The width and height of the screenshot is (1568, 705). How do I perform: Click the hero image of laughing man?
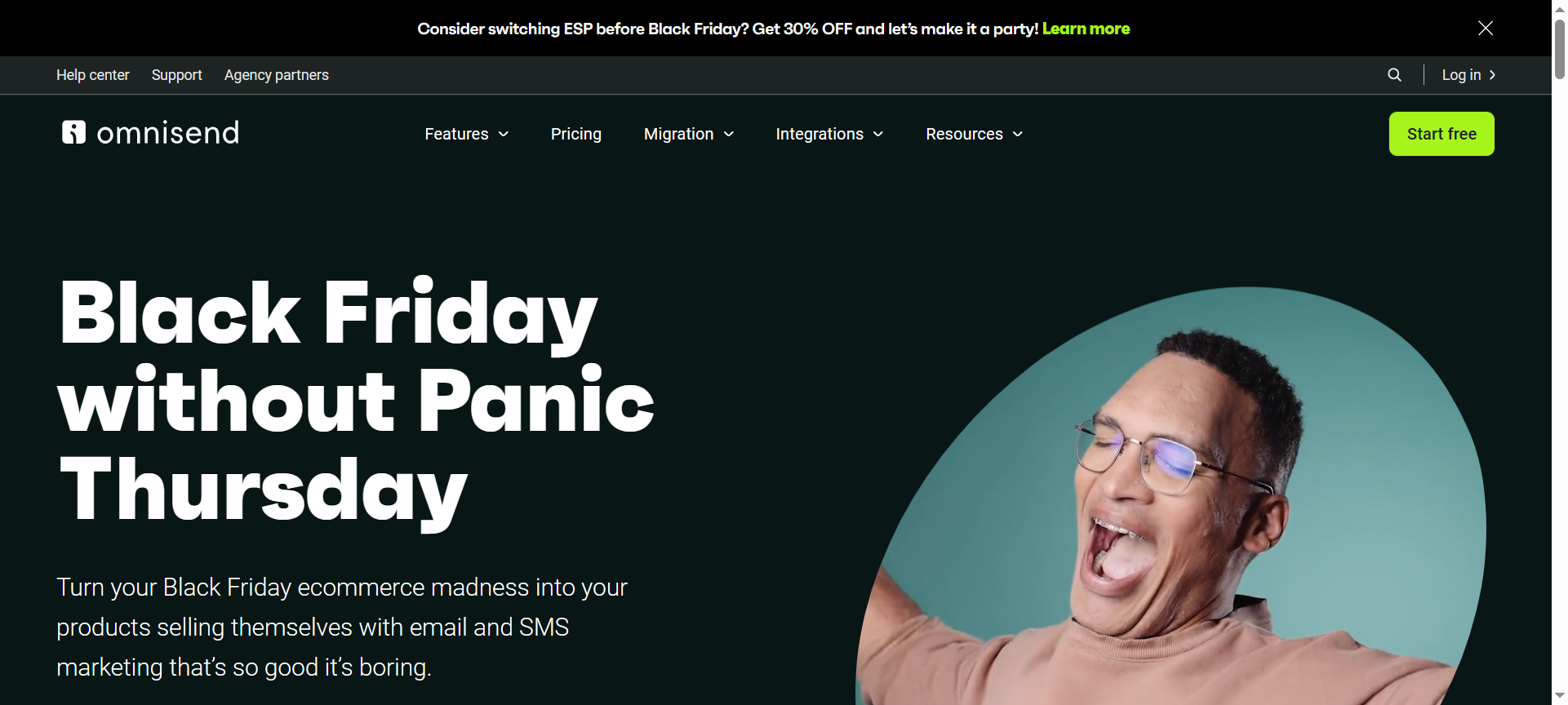[x=1171, y=496]
